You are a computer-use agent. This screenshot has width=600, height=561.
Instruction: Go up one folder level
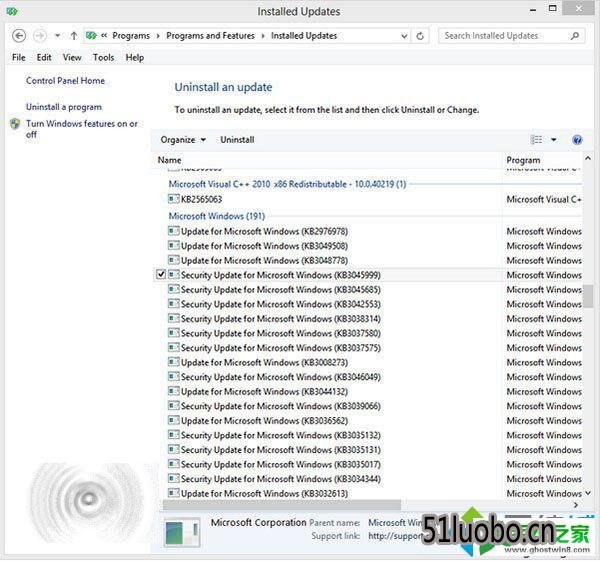[x=74, y=36]
